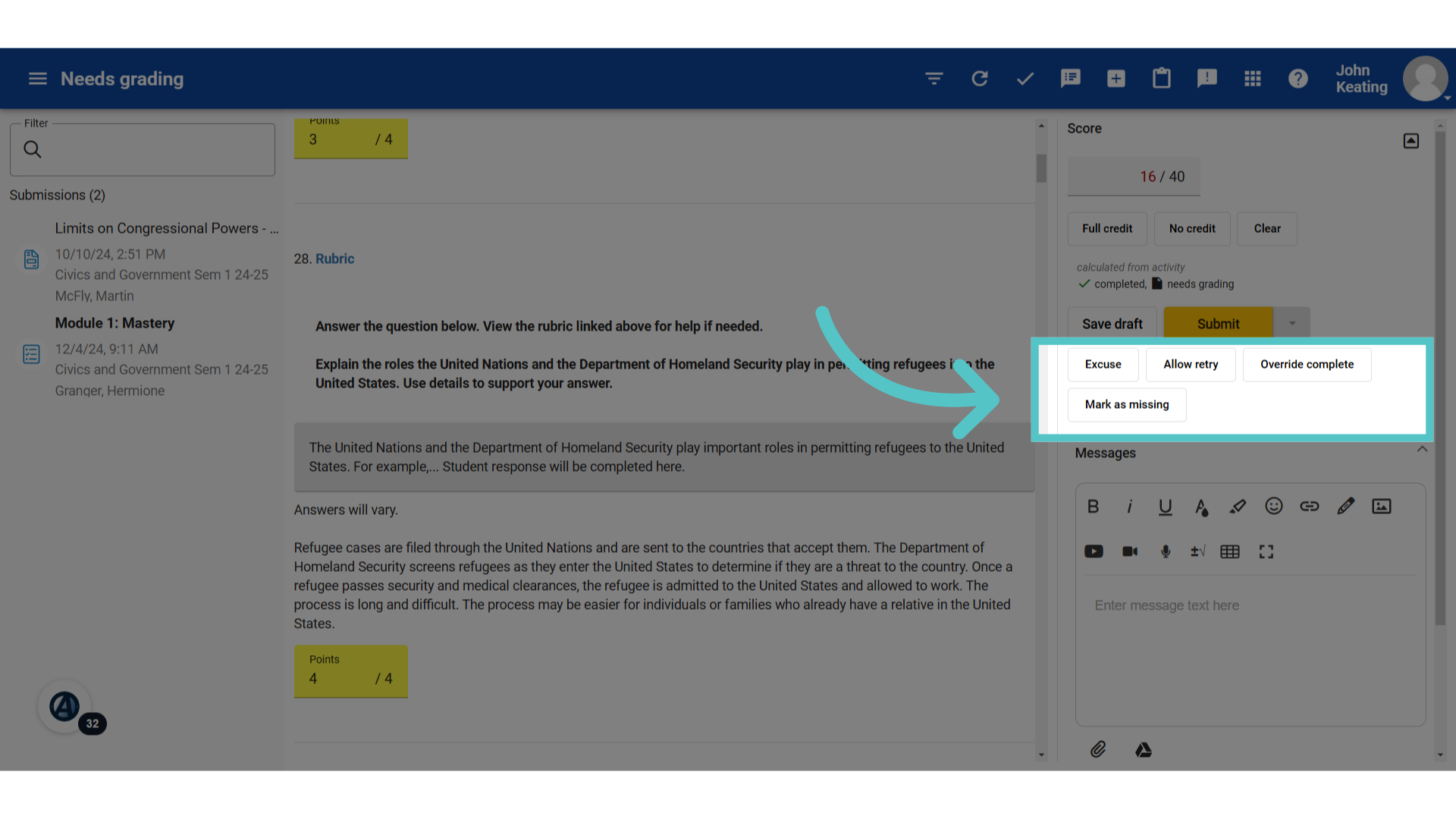Insert a YouTube video in message
The image size is (1456, 819).
point(1094,551)
